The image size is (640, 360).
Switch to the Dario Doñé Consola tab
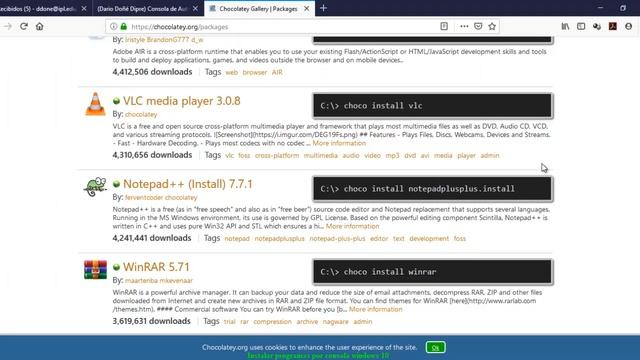coord(142,9)
